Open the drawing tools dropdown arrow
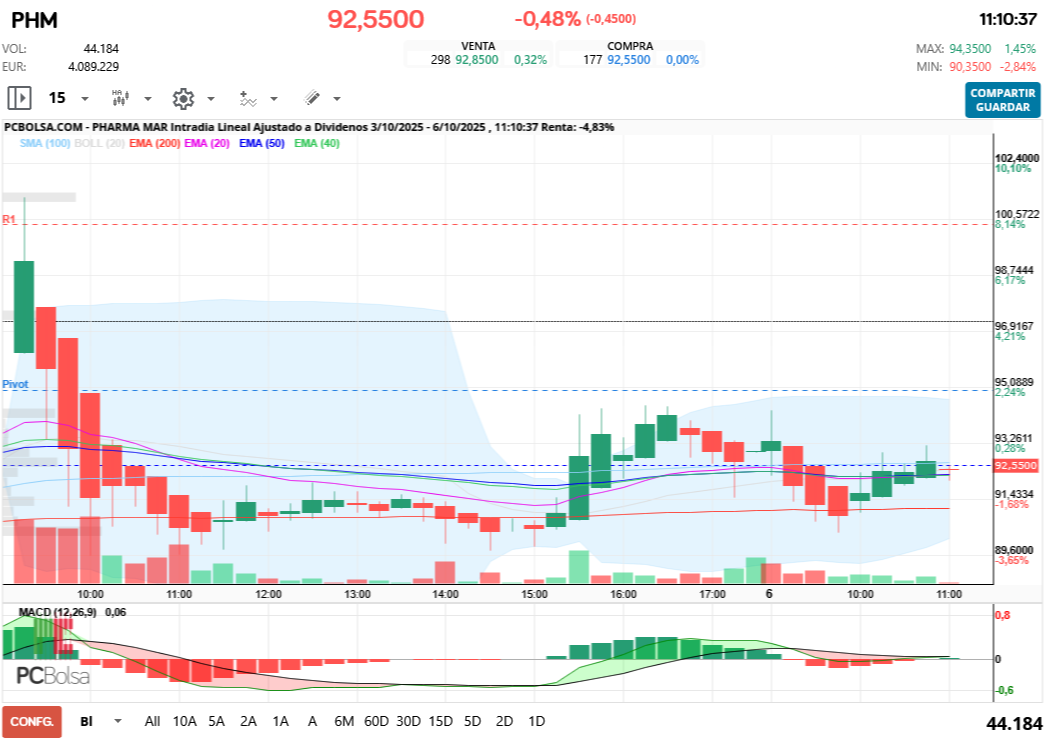This screenshot has width=1056, height=743. pyautogui.click(x=336, y=99)
